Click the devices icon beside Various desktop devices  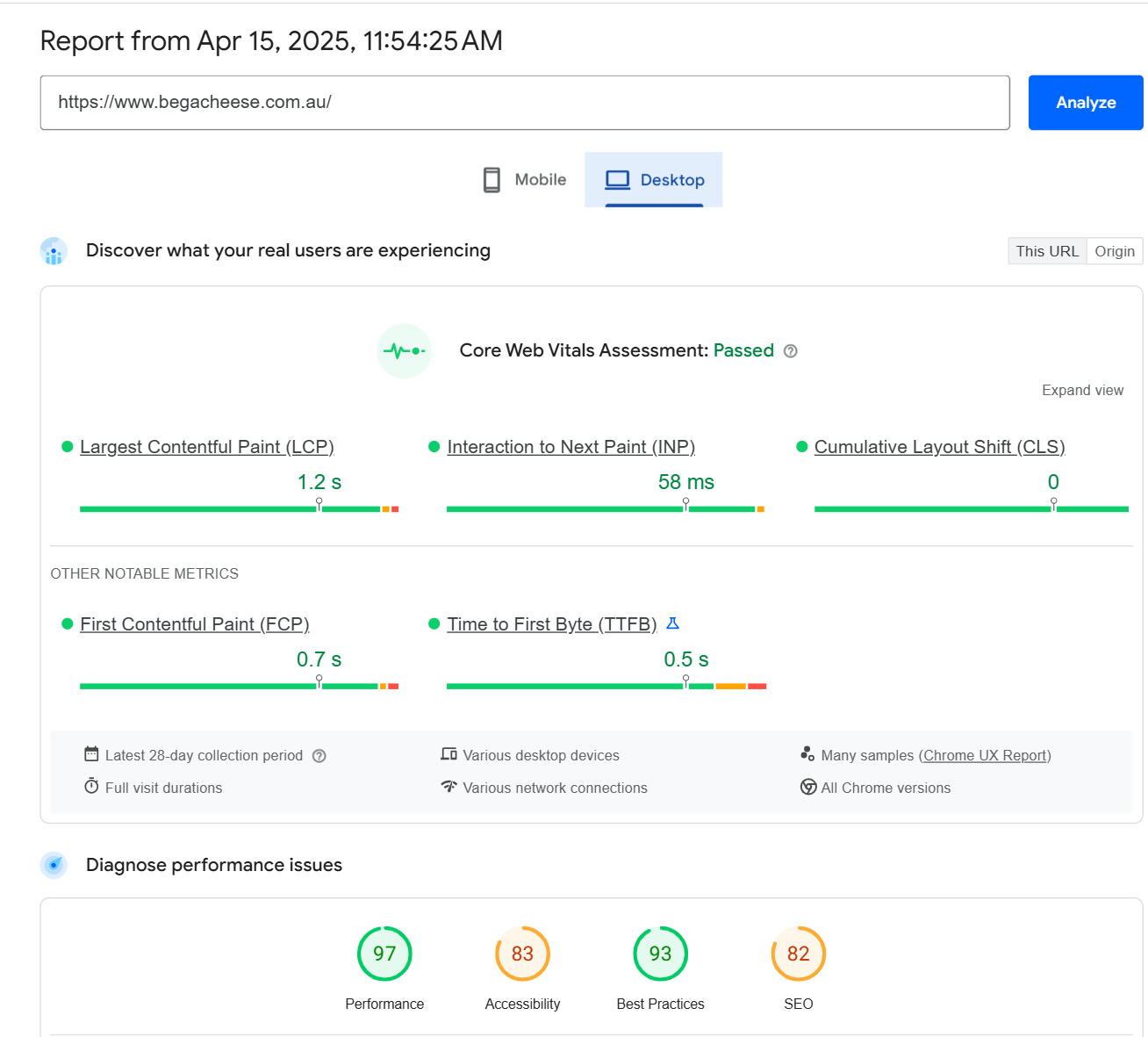tap(449, 754)
